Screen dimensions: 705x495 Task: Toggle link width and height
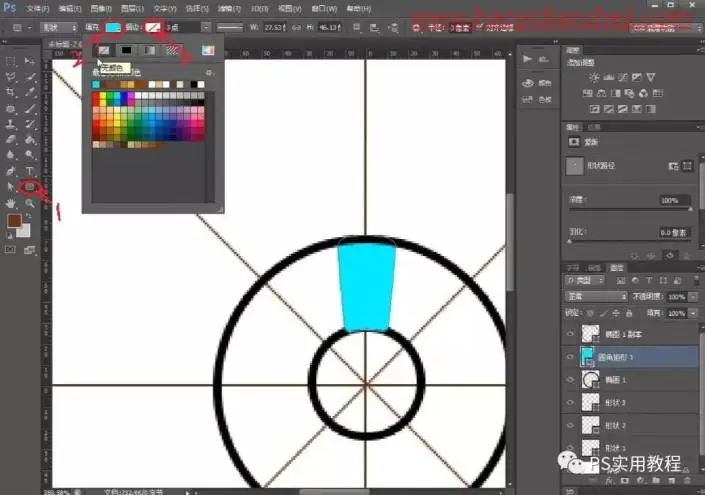296,28
